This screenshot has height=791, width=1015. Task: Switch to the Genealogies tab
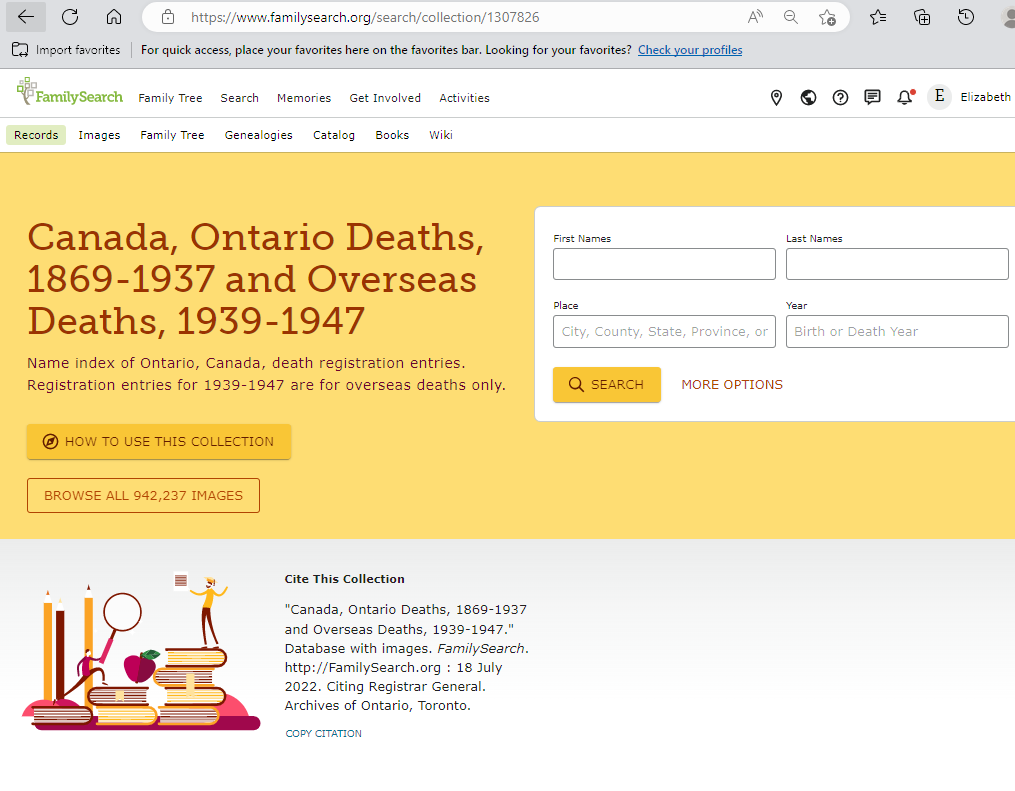point(258,135)
